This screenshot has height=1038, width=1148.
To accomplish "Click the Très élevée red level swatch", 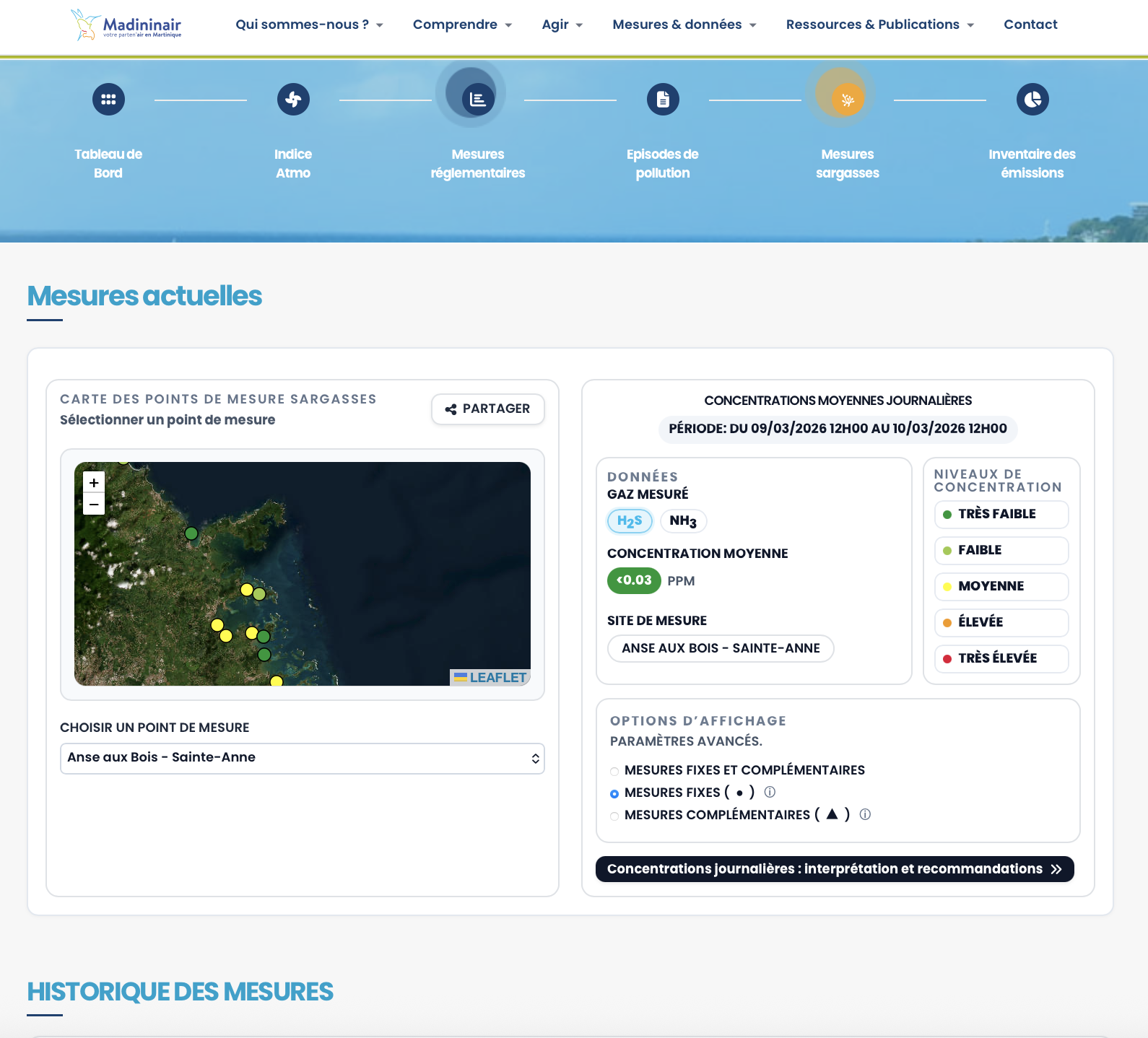I will pyautogui.click(x=947, y=658).
